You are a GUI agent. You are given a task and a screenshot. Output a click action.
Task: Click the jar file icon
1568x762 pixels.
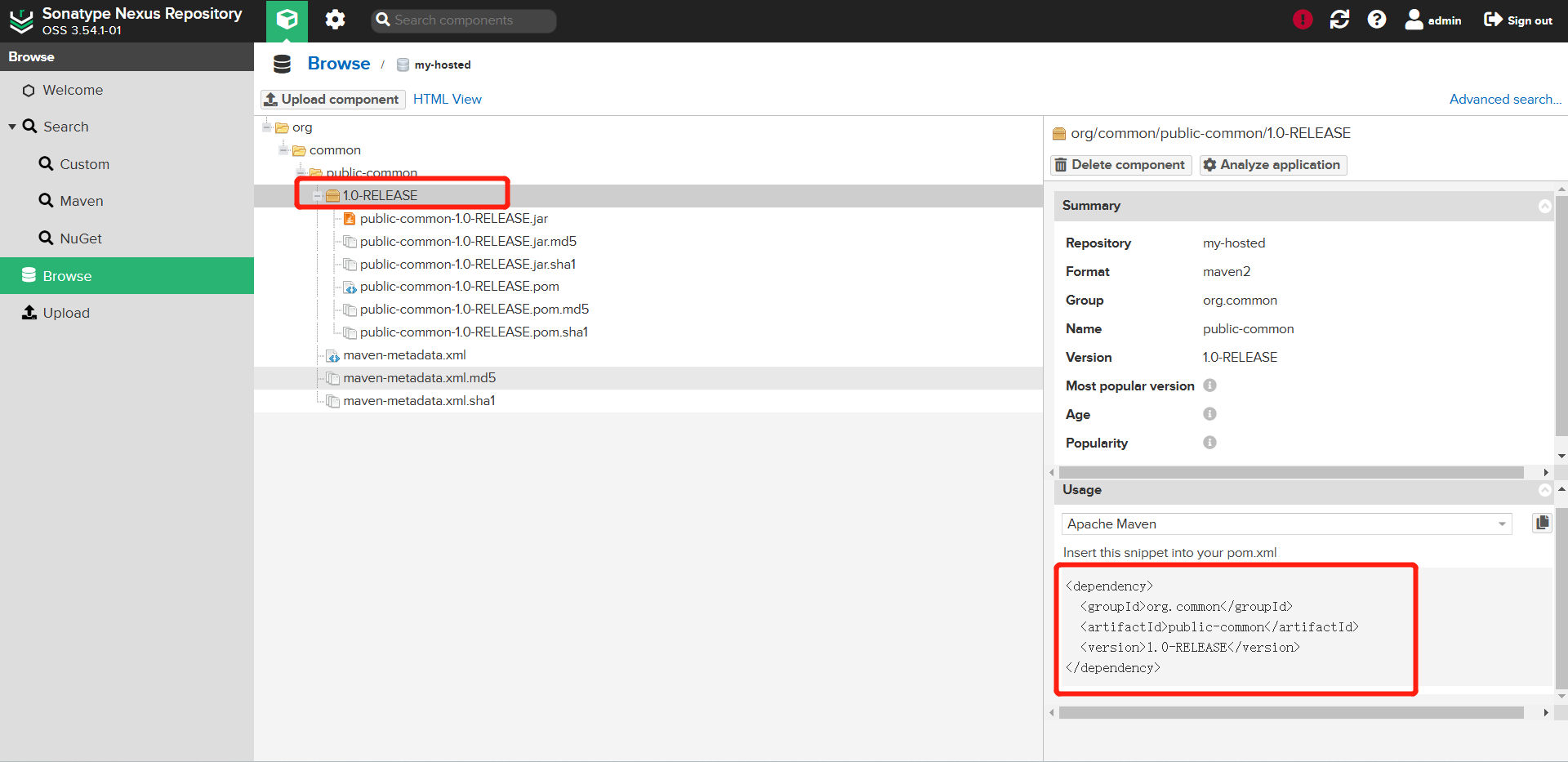click(x=350, y=219)
